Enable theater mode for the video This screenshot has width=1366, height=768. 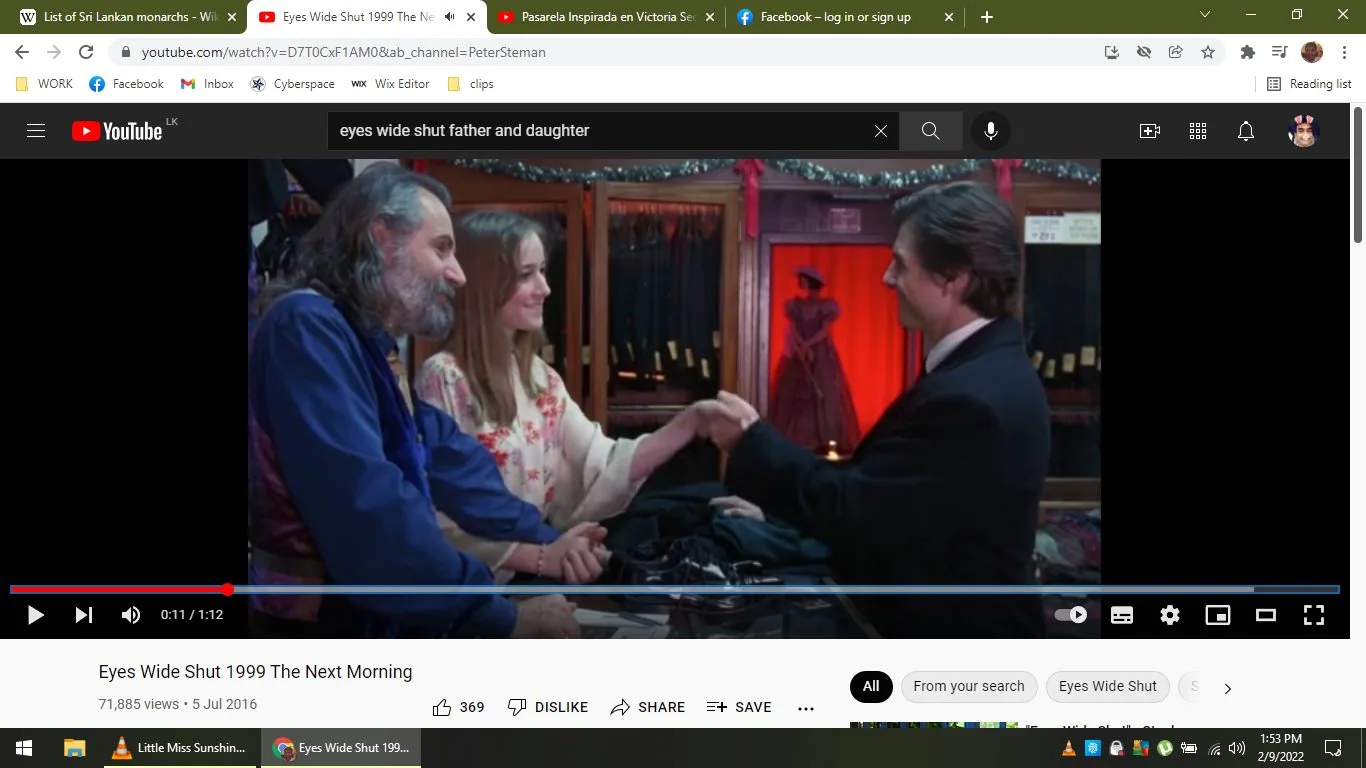(x=1266, y=615)
